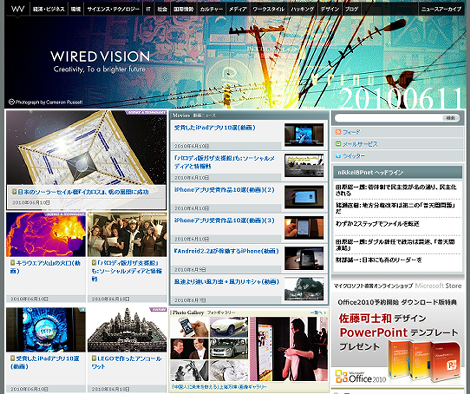Open the 風力車＋風力リキシャ(動画) link
Screen dimensions: 470x394
click(226, 282)
